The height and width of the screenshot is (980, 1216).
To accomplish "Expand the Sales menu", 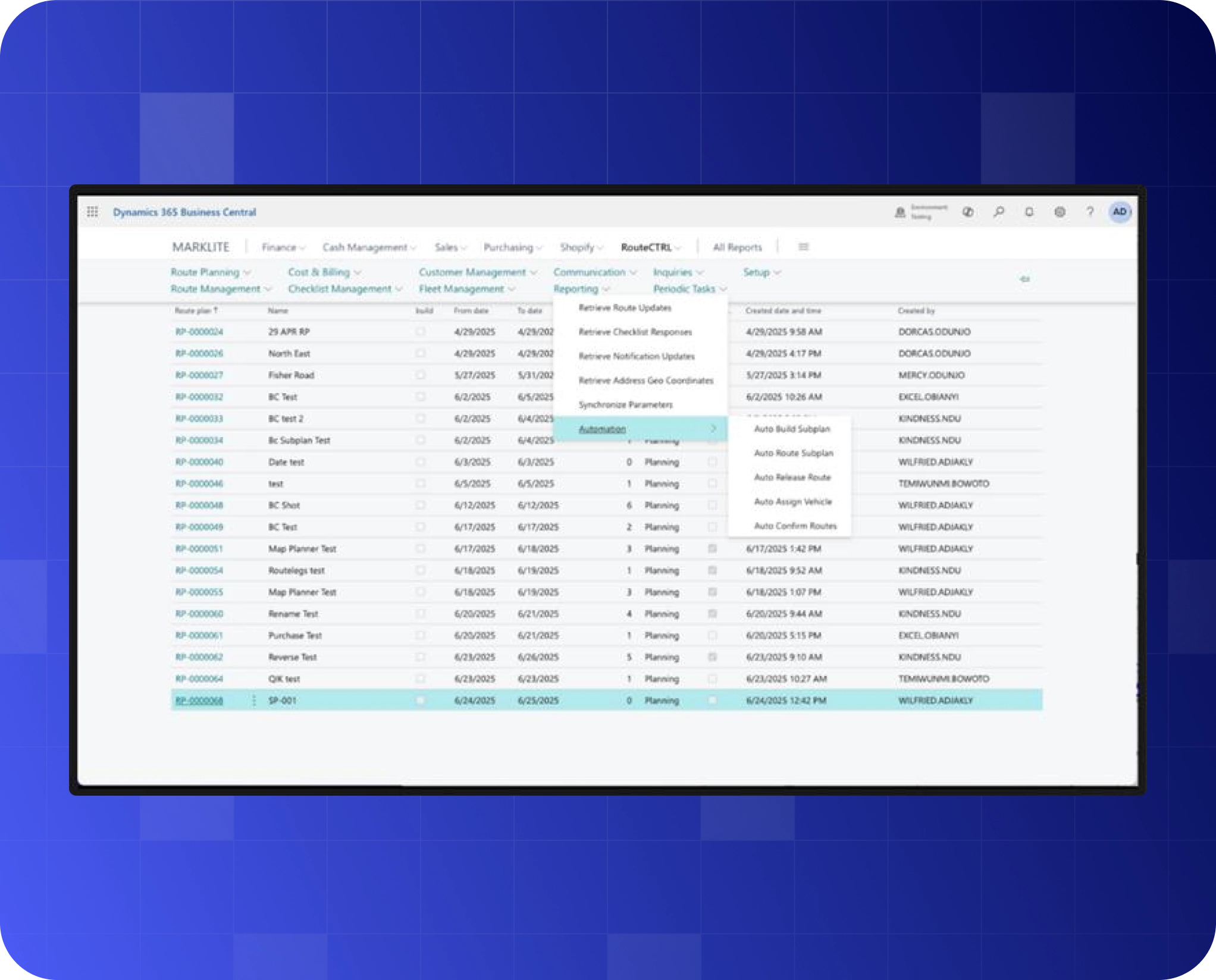I will [x=450, y=247].
